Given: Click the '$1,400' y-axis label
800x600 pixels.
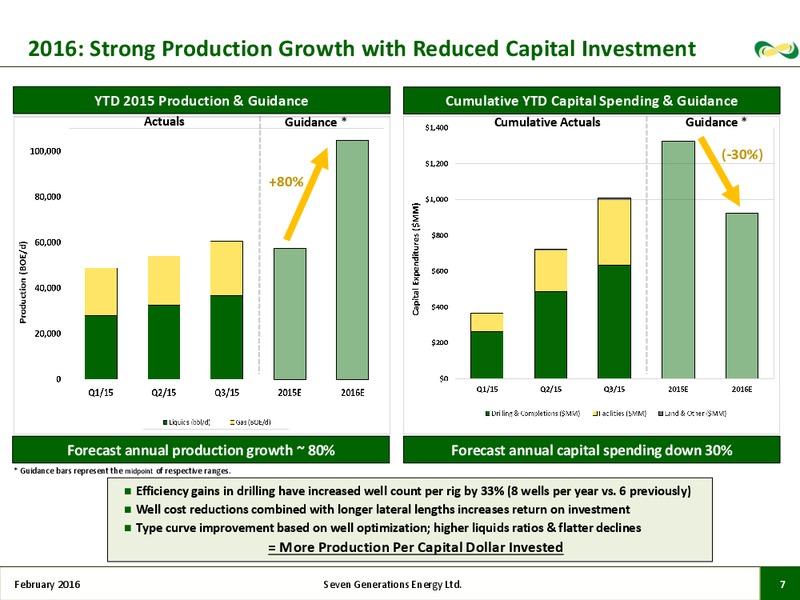Looking at the screenshot, I should tap(437, 128).
